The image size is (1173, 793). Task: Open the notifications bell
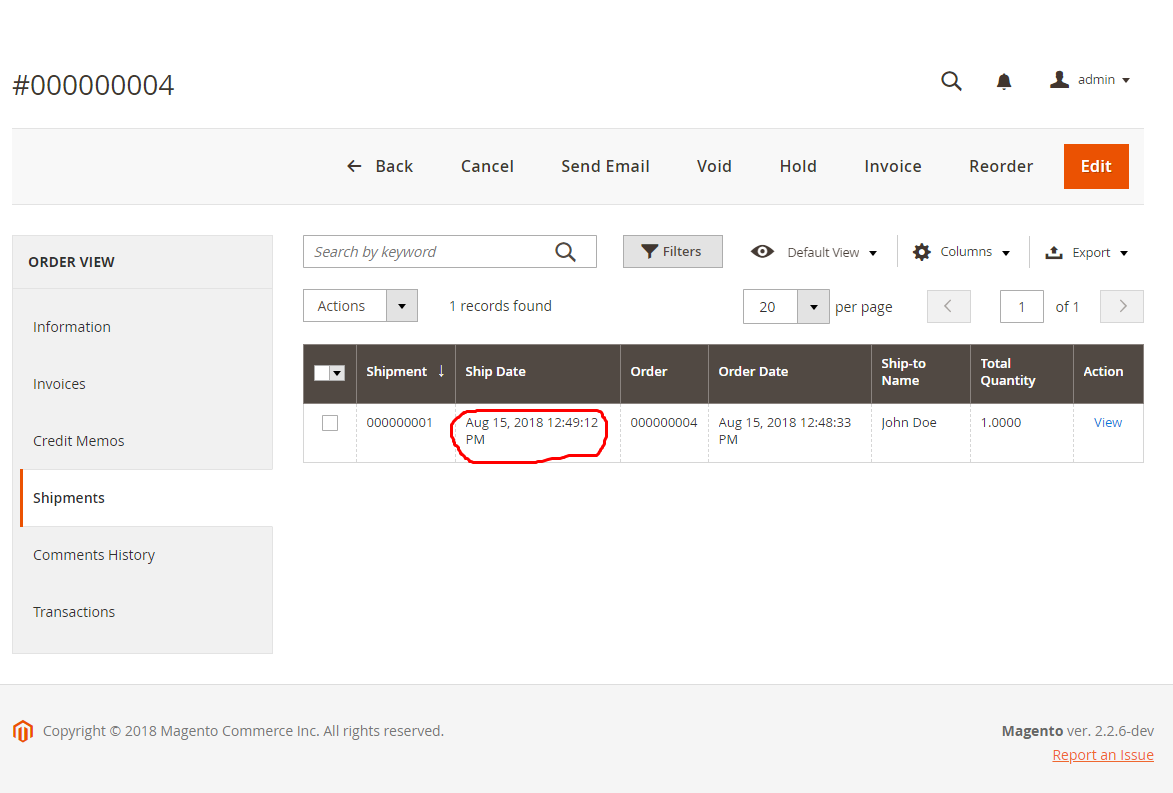pos(1004,80)
